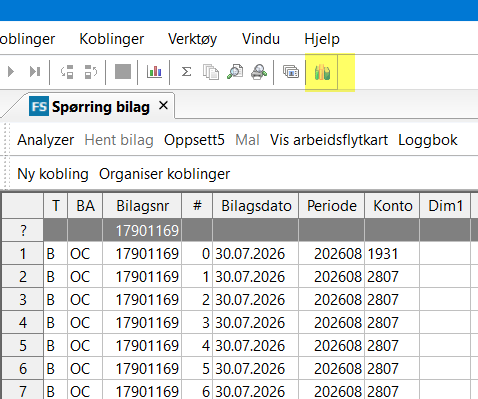Open the bar chart icon
The height and width of the screenshot is (399, 478).
tap(154, 72)
